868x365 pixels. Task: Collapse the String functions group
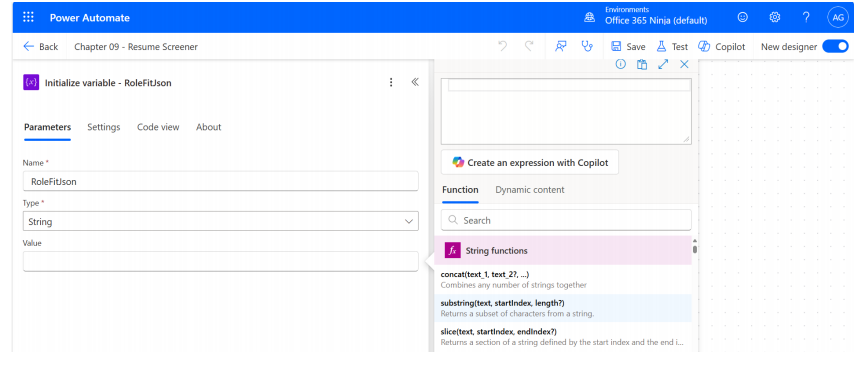563,250
